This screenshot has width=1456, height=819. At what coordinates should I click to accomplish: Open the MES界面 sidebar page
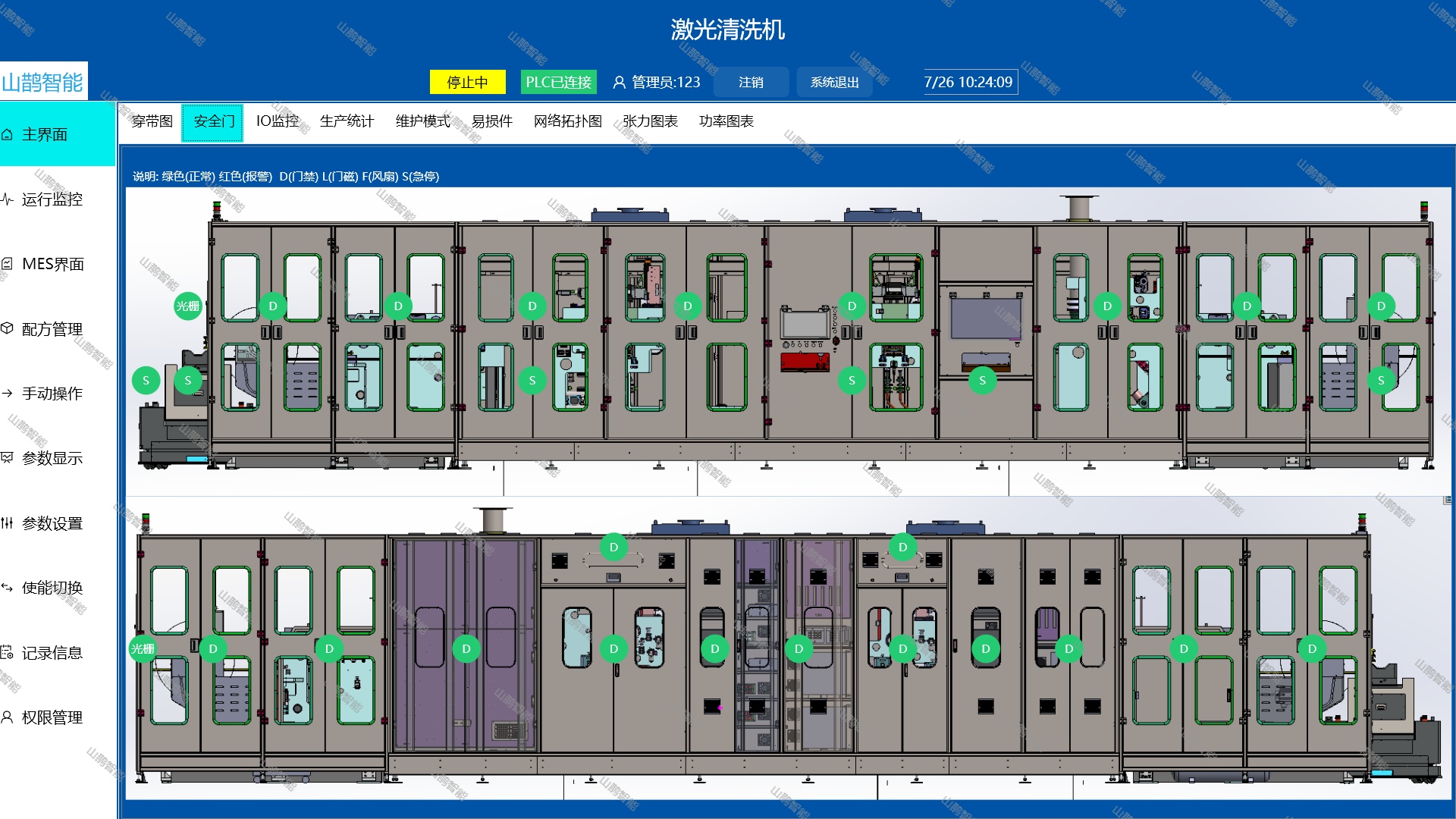[x=52, y=264]
